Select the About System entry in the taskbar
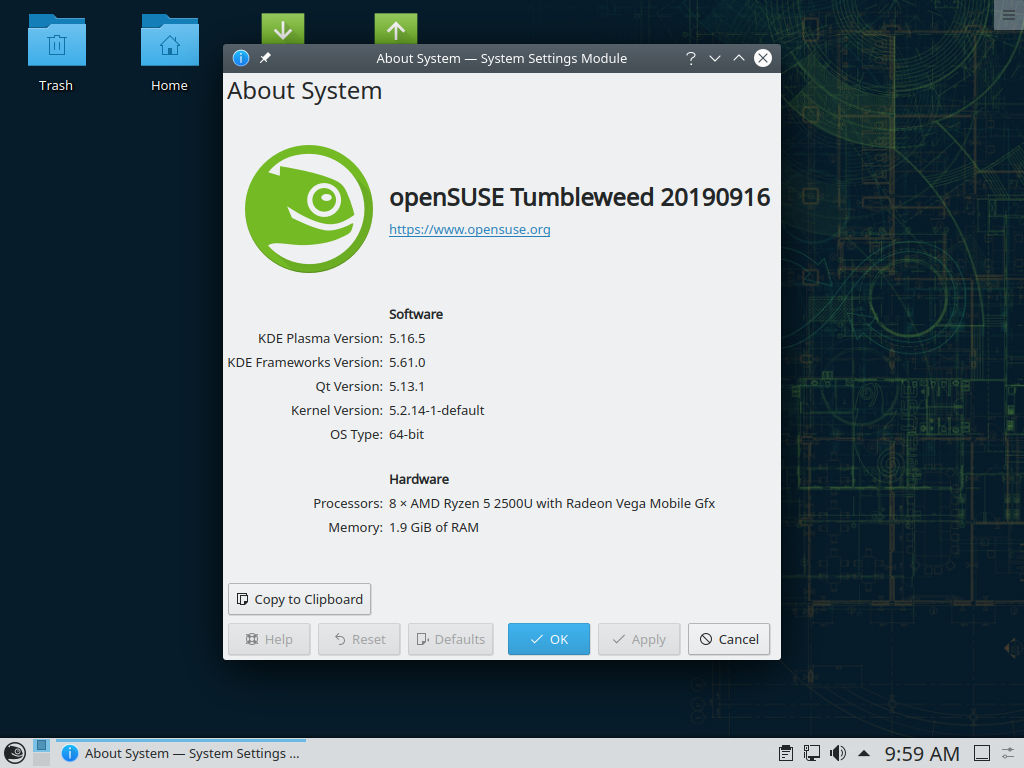 coord(180,752)
